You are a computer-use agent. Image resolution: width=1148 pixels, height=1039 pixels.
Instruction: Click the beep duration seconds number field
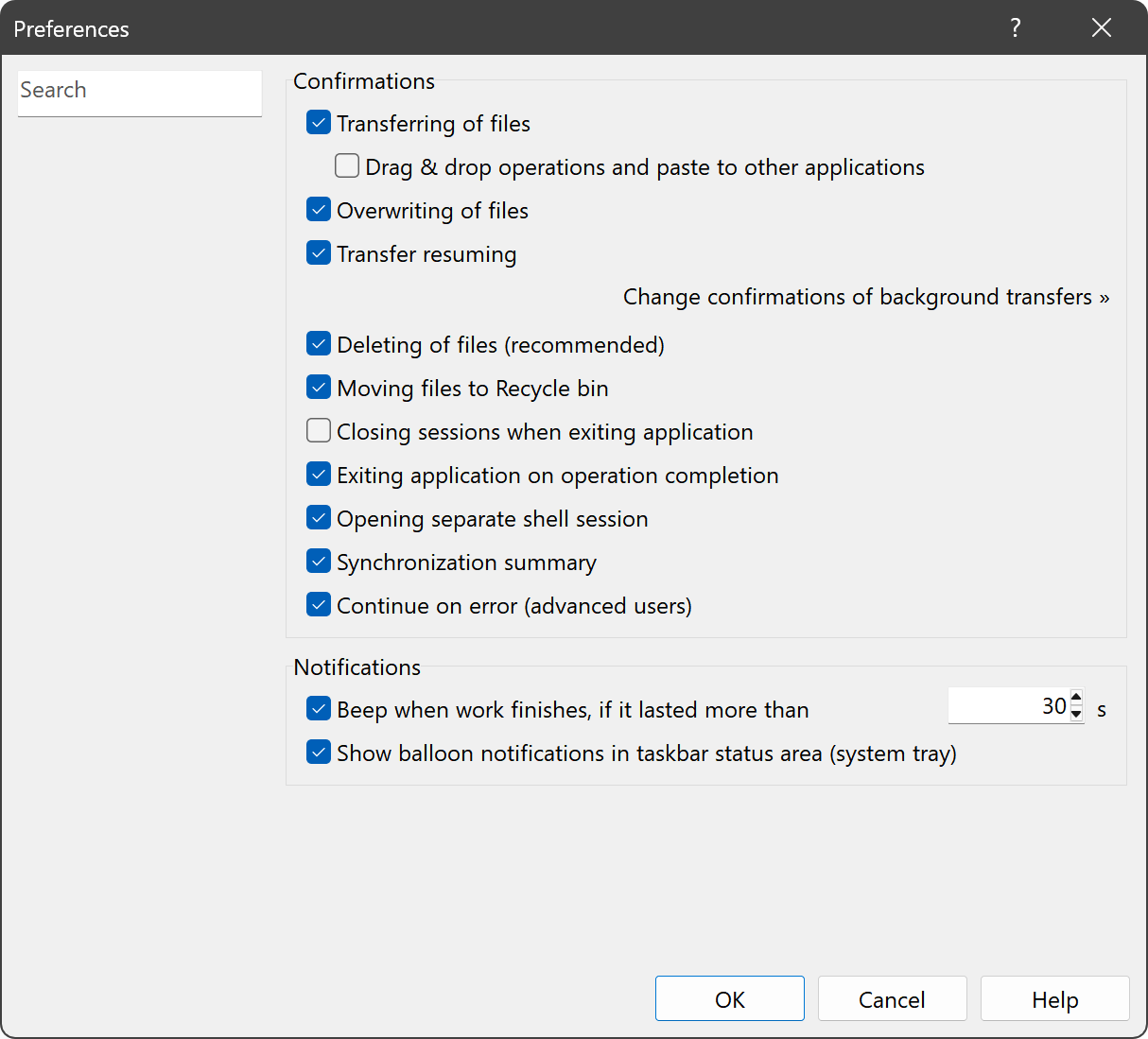pyautogui.click(x=1007, y=706)
